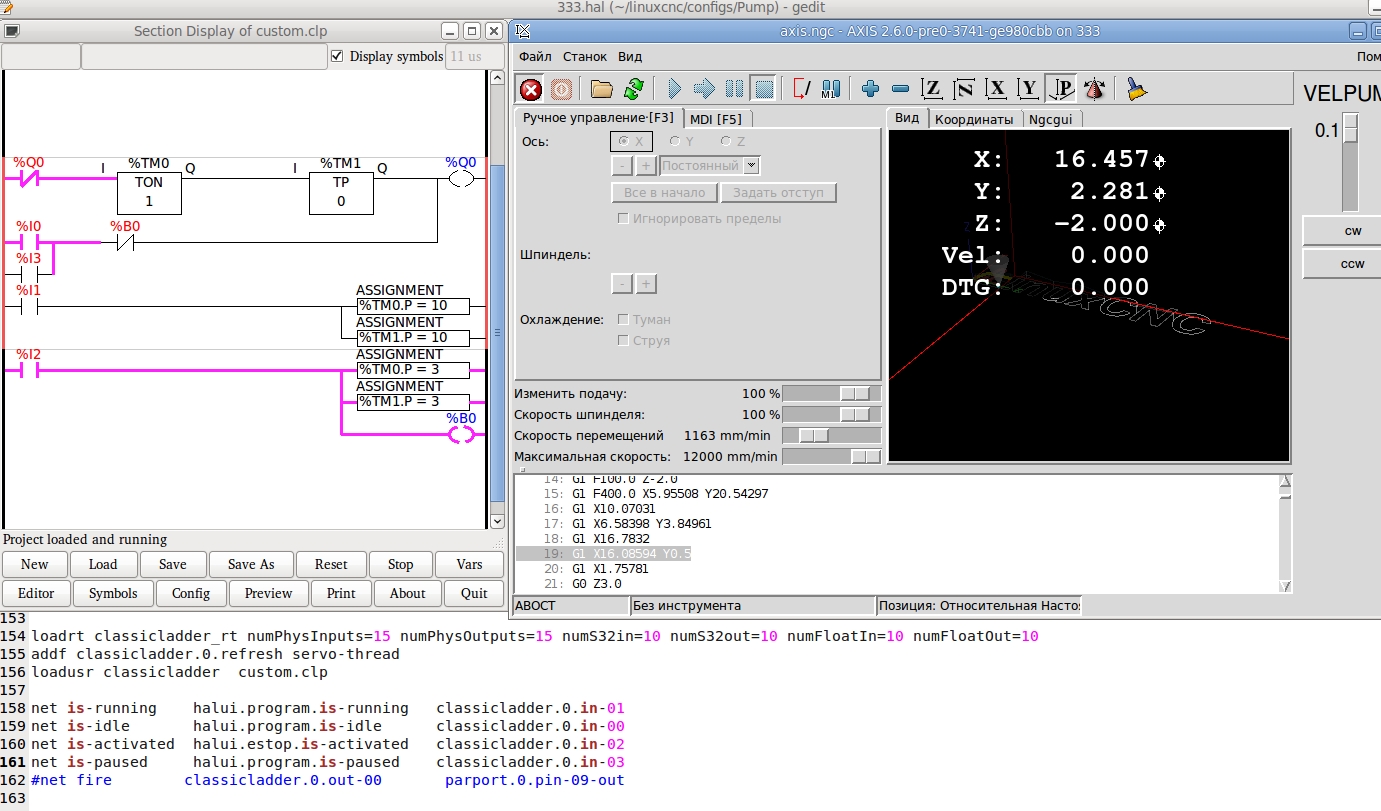Screen dimensions: 1381x811
Task: Toggle the Display symbols checkbox
Action: (337, 56)
